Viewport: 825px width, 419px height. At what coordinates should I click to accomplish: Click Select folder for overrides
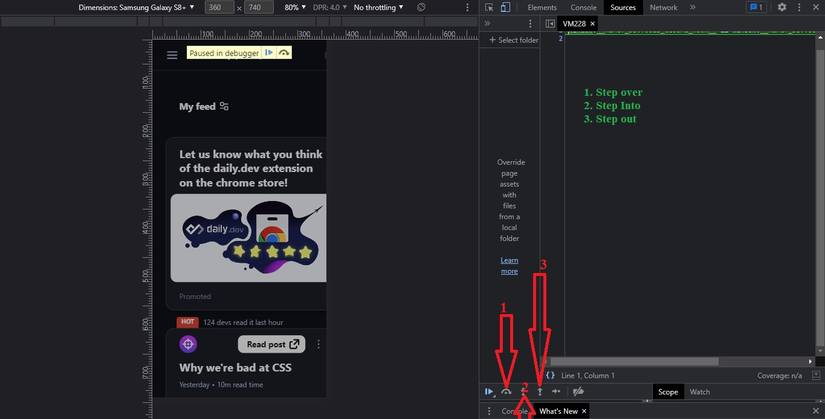514,40
